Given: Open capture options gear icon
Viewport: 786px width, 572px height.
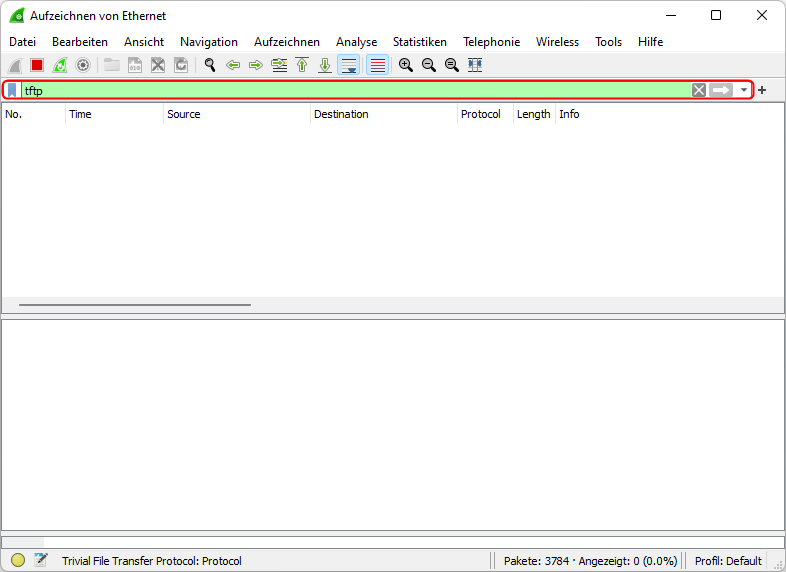Looking at the screenshot, I should pos(83,65).
